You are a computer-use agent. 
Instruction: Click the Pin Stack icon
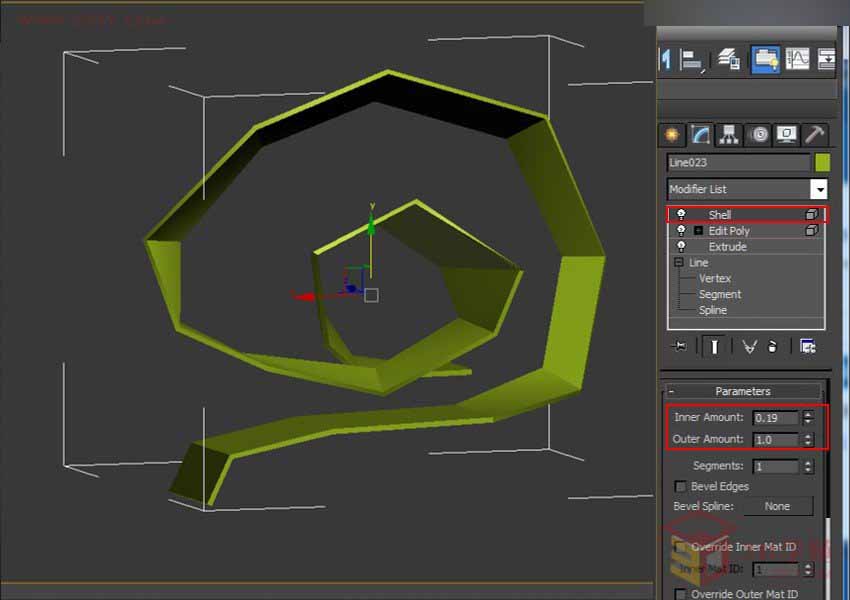click(x=679, y=346)
